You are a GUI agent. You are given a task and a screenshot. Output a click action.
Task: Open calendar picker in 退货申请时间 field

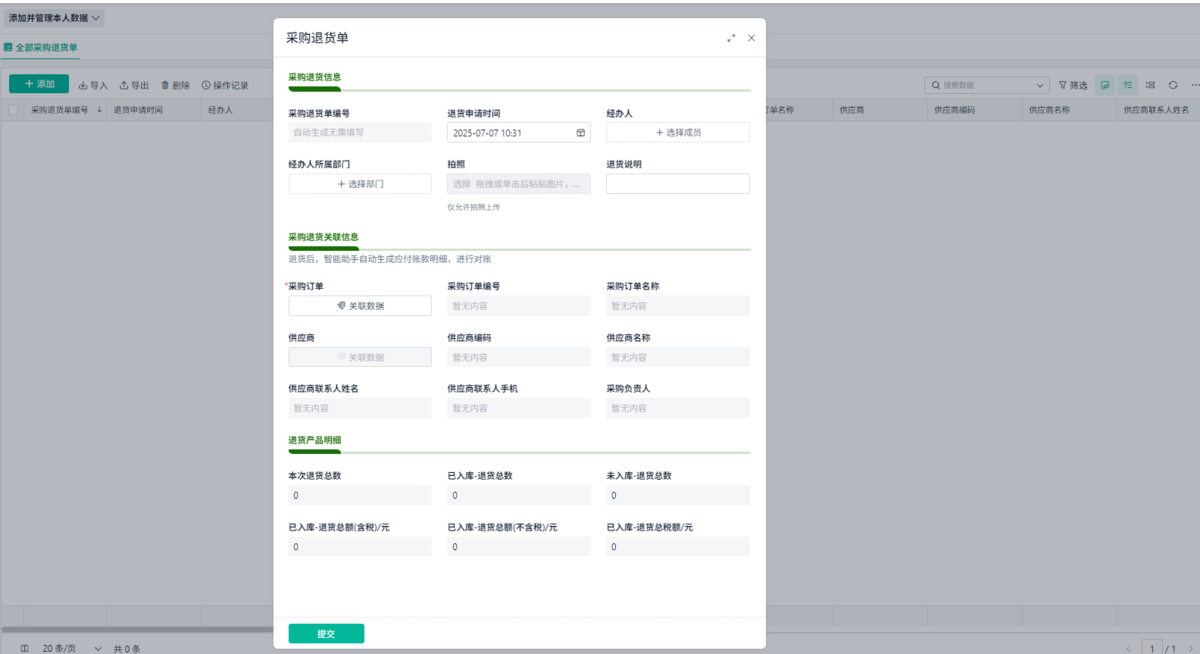coord(580,132)
